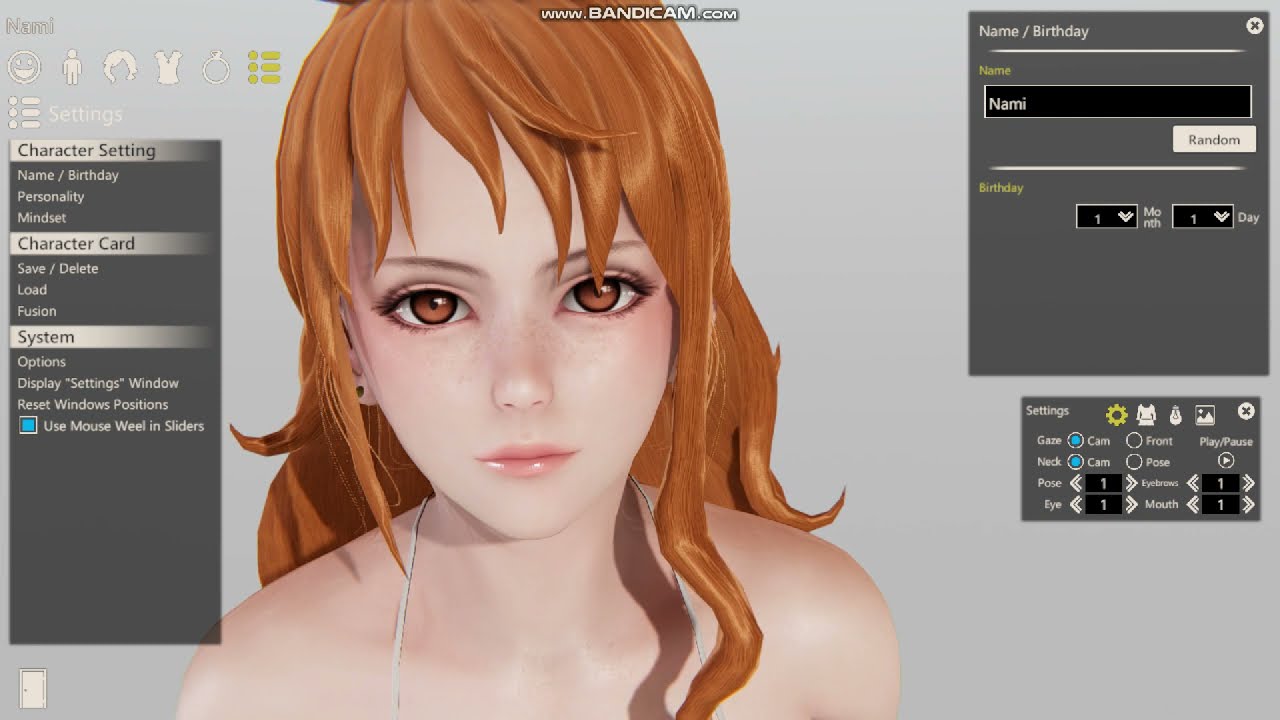Image resolution: width=1280 pixels, height=720 pixels.
Task: Click the Character Card section header
Action: pos(115,243)
